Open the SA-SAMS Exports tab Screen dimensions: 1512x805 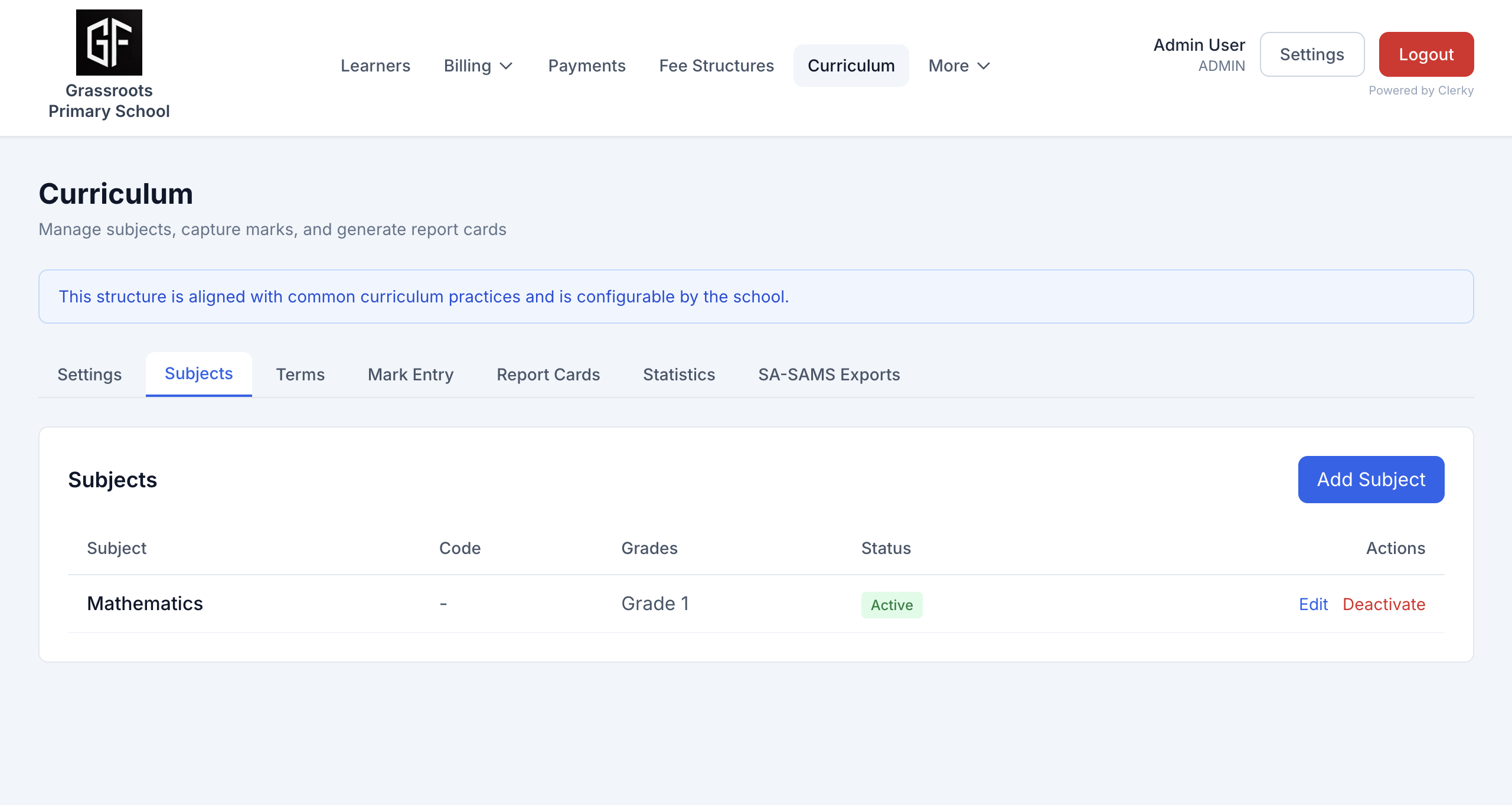[829, 374]
